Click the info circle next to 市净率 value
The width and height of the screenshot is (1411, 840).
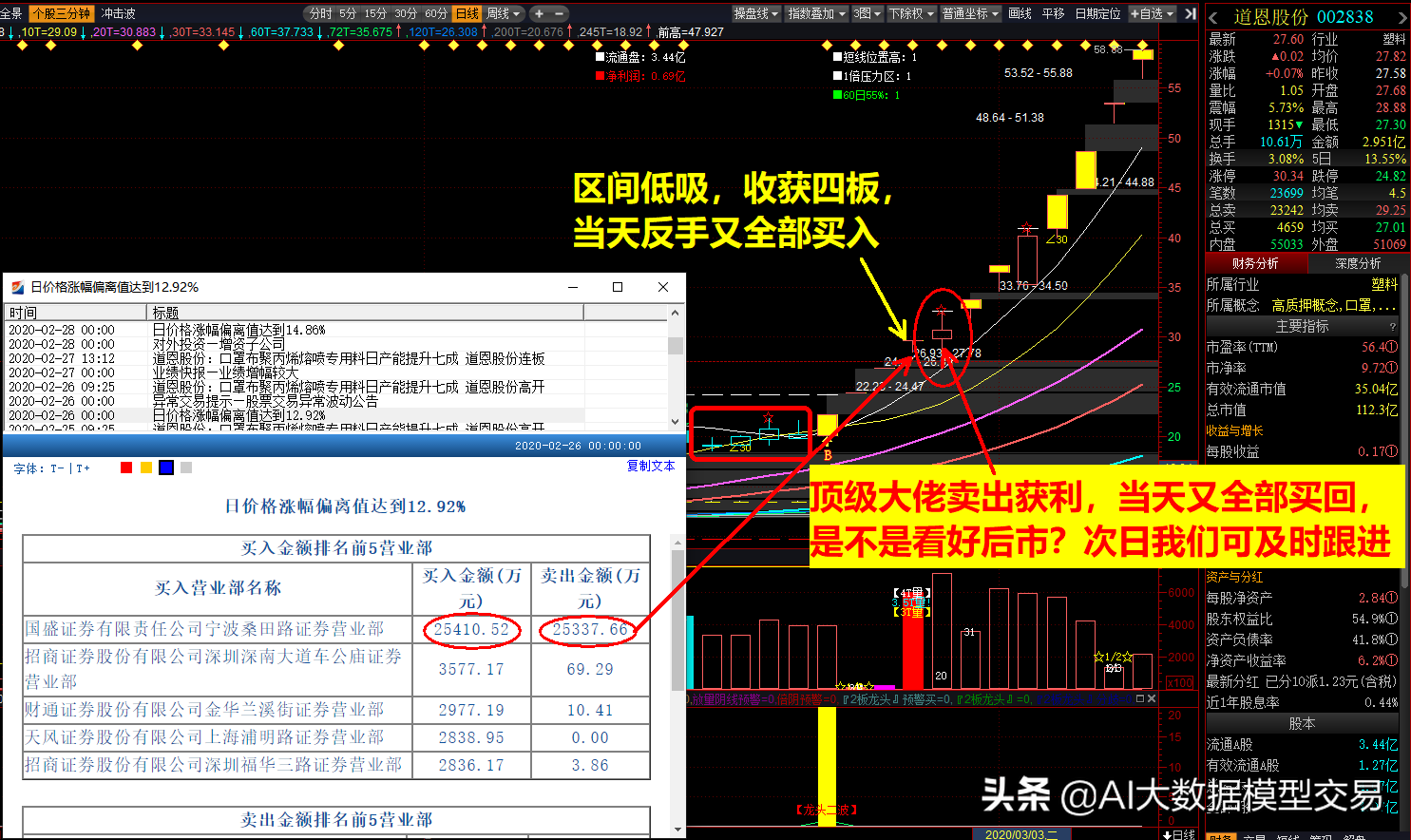tap(1392, 368)
